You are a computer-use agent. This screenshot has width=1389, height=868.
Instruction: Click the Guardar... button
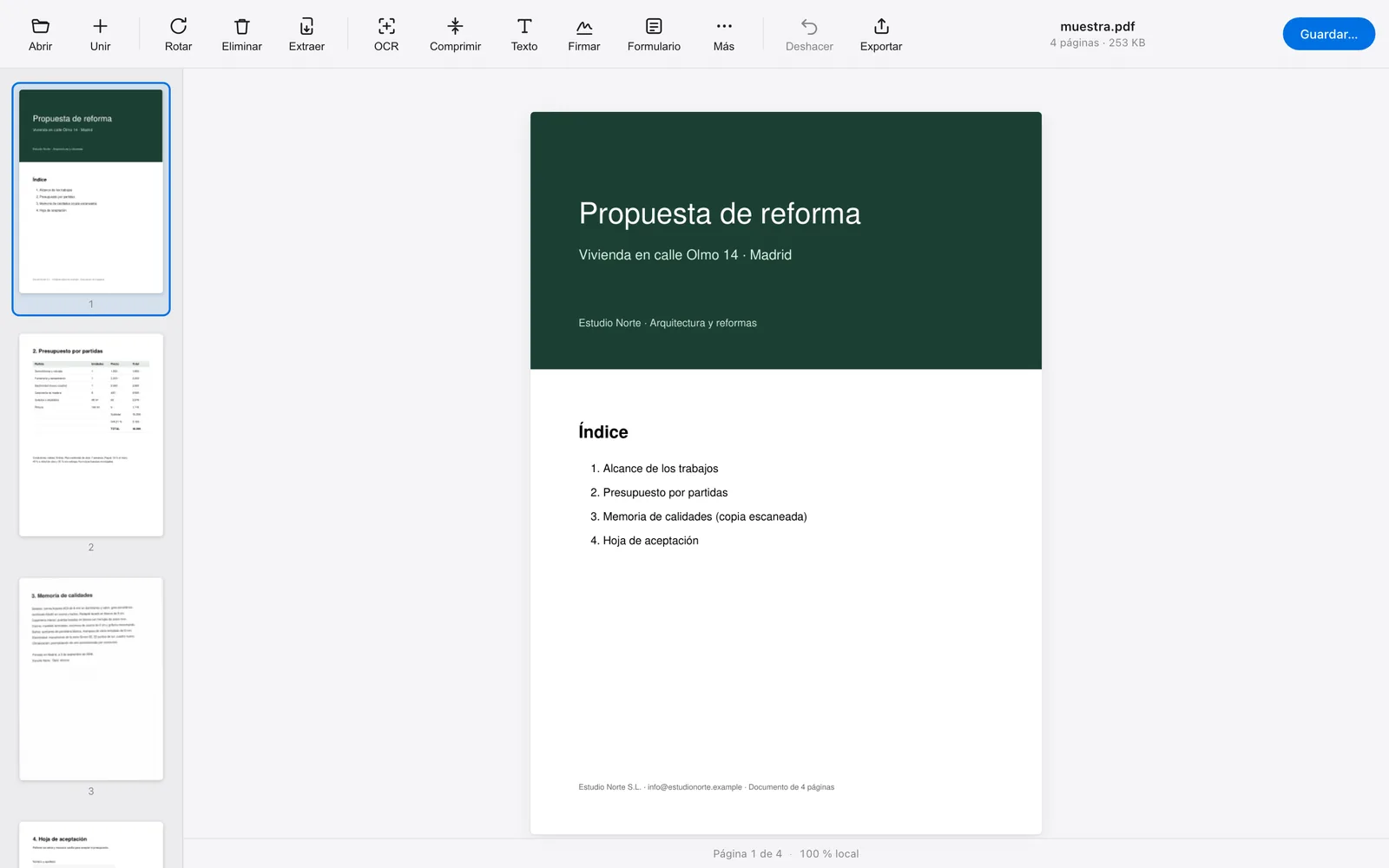[x=1328, y=34]
